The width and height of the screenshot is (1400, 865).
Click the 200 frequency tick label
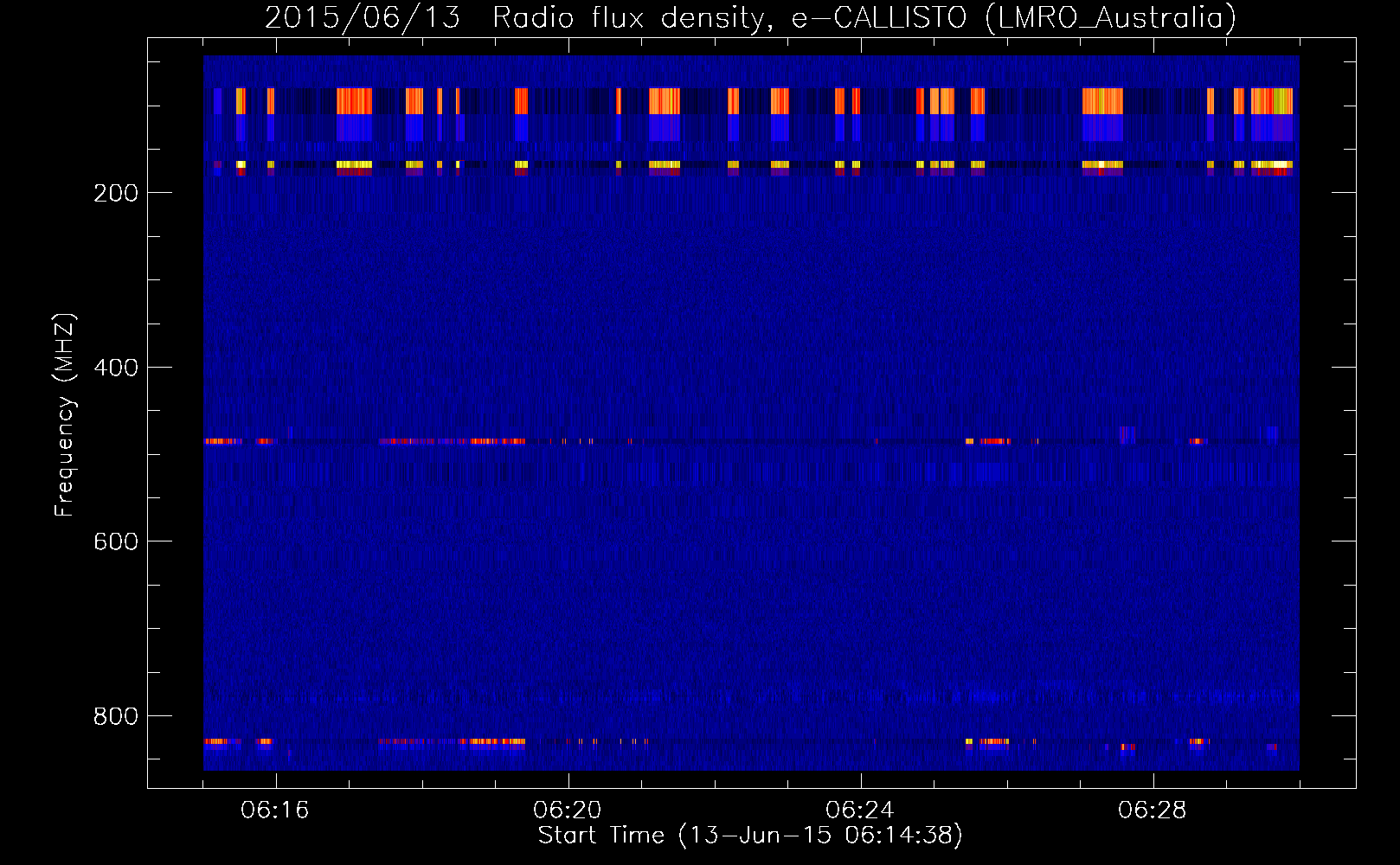[x=116, y=193]
